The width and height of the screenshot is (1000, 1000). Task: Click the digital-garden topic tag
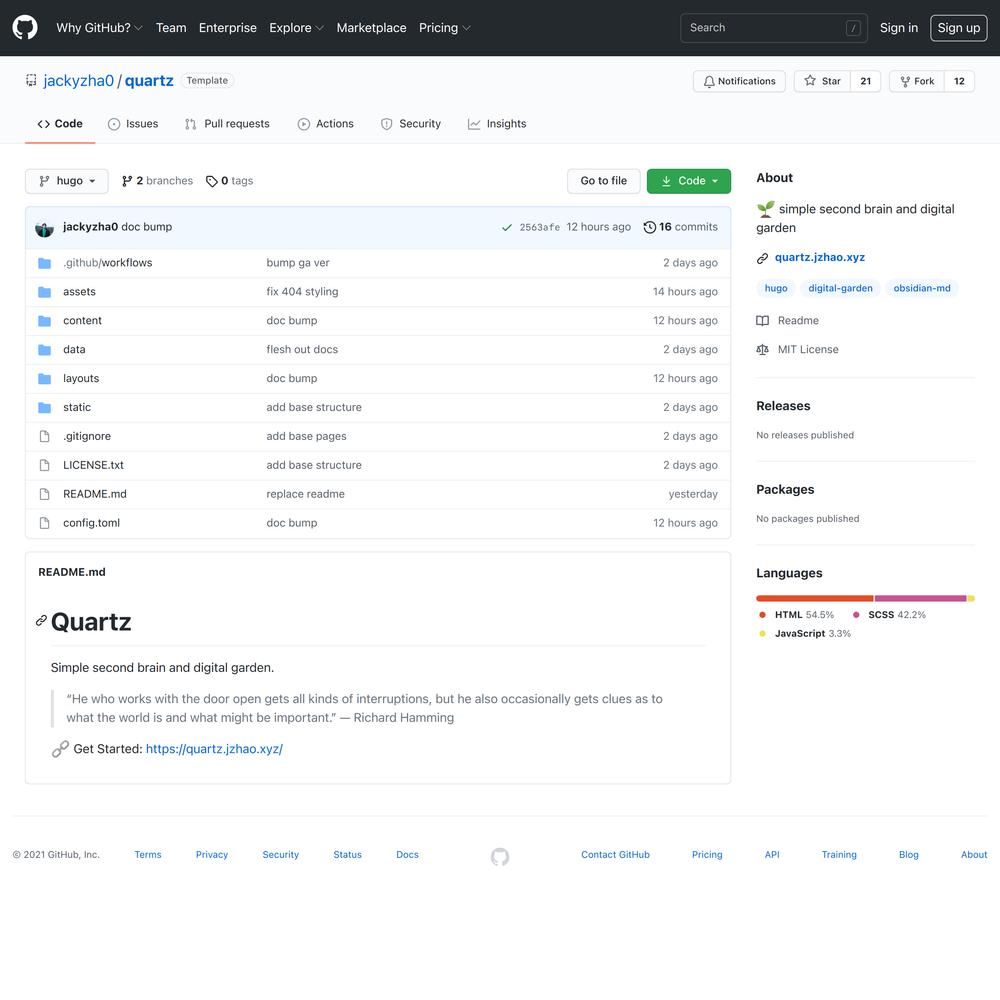[841, 288]
